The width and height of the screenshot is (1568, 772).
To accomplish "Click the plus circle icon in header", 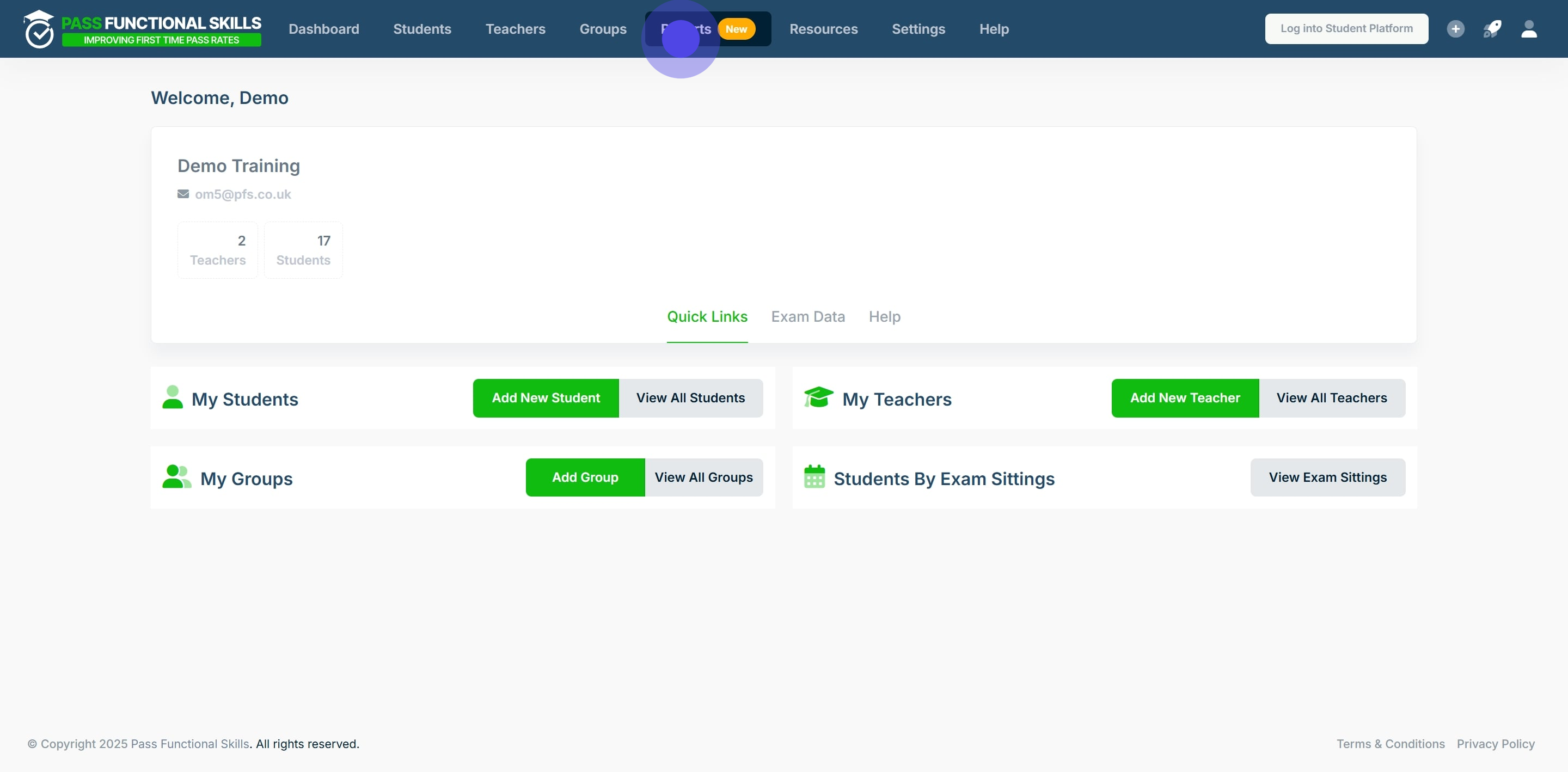I will [x=1455, y=29].
